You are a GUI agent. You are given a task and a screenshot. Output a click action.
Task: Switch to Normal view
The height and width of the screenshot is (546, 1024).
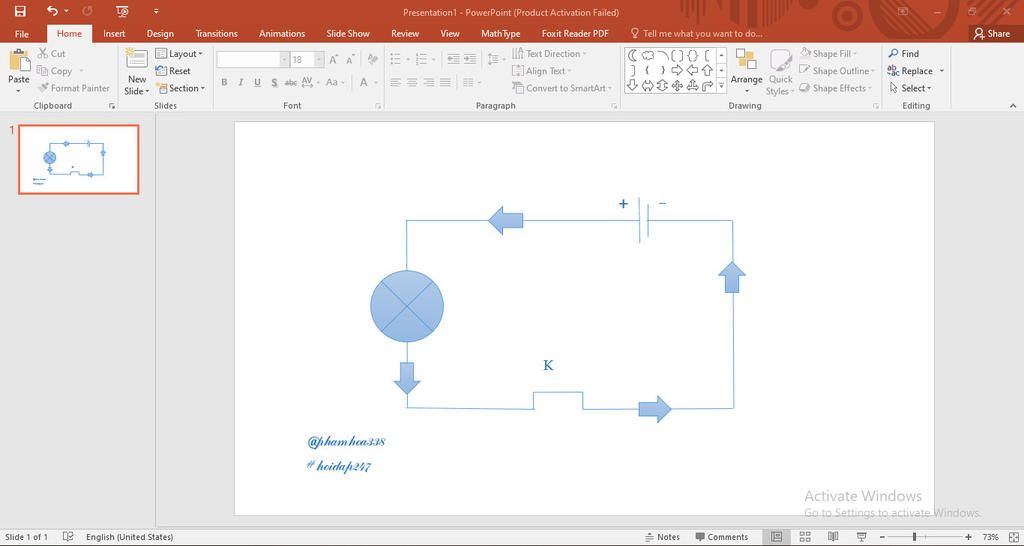point(776,537)
